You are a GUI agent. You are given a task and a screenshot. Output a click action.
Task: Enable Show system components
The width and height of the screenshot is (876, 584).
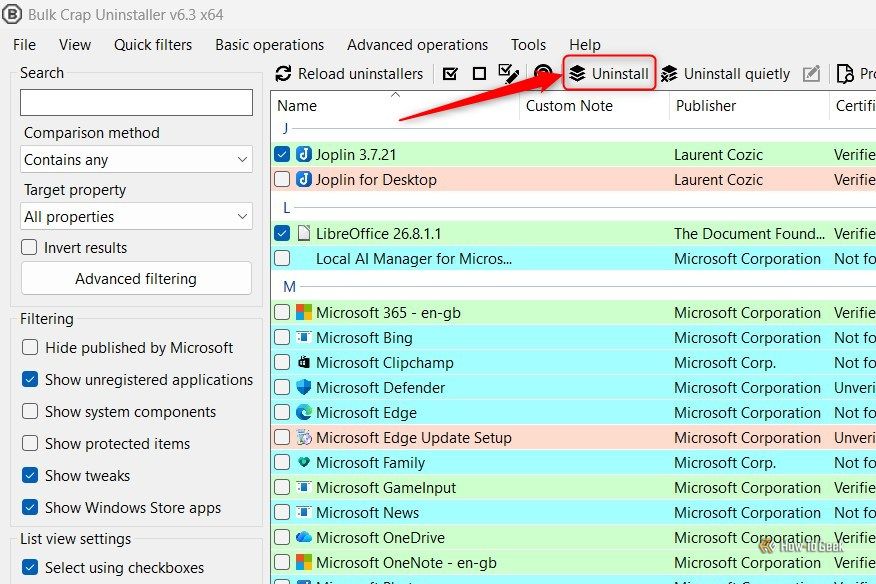30,411
